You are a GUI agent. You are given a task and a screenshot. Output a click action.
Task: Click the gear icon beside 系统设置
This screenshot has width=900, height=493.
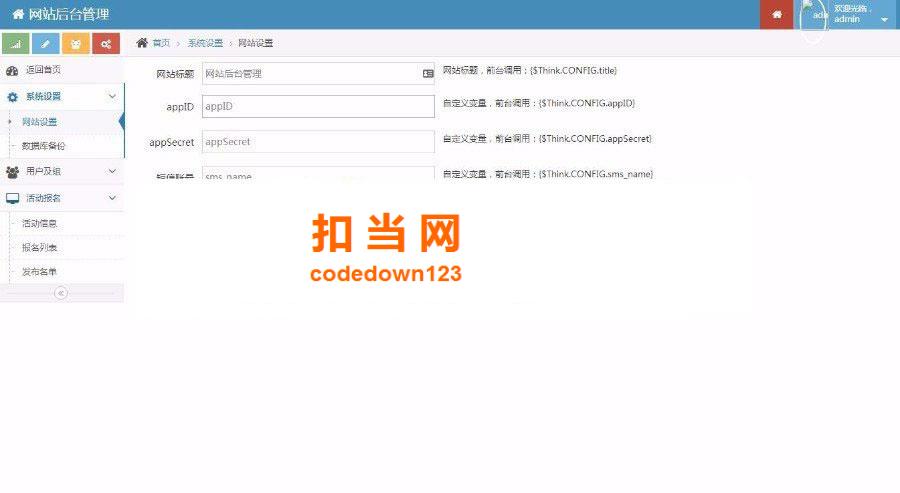(x=12, y=97)
